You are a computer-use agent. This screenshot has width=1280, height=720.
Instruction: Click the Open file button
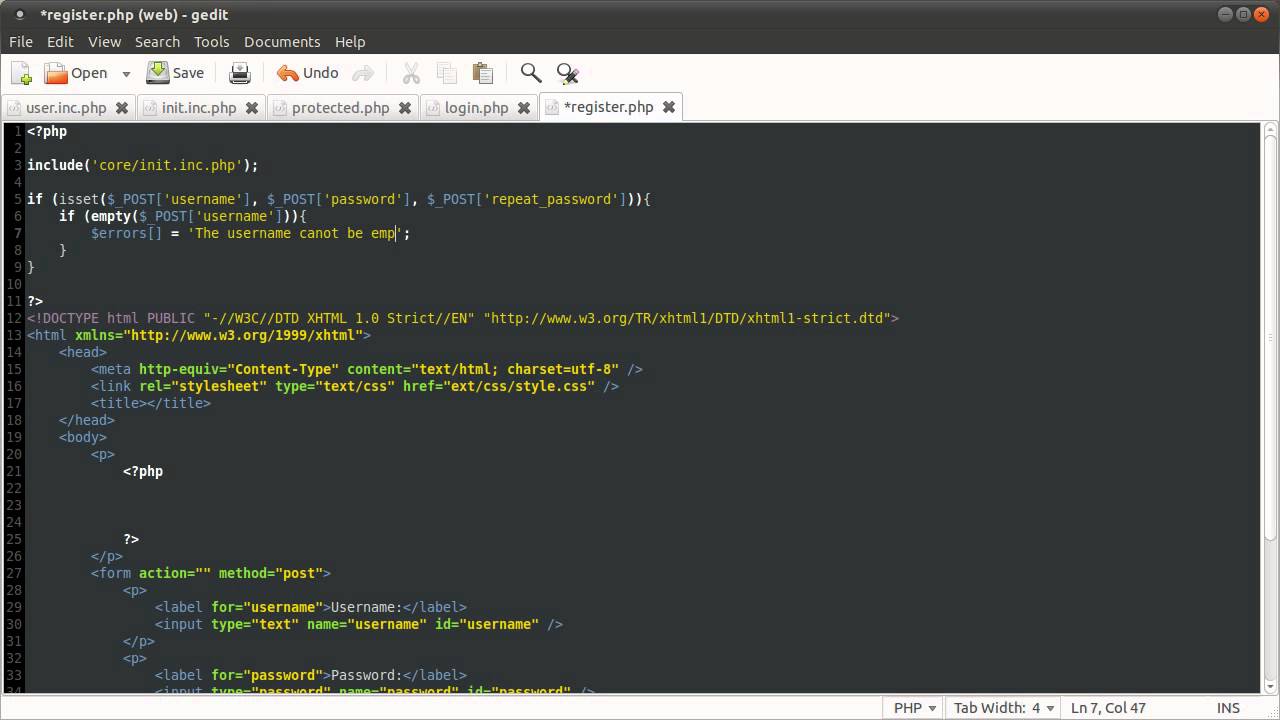(x=76, y=73)
